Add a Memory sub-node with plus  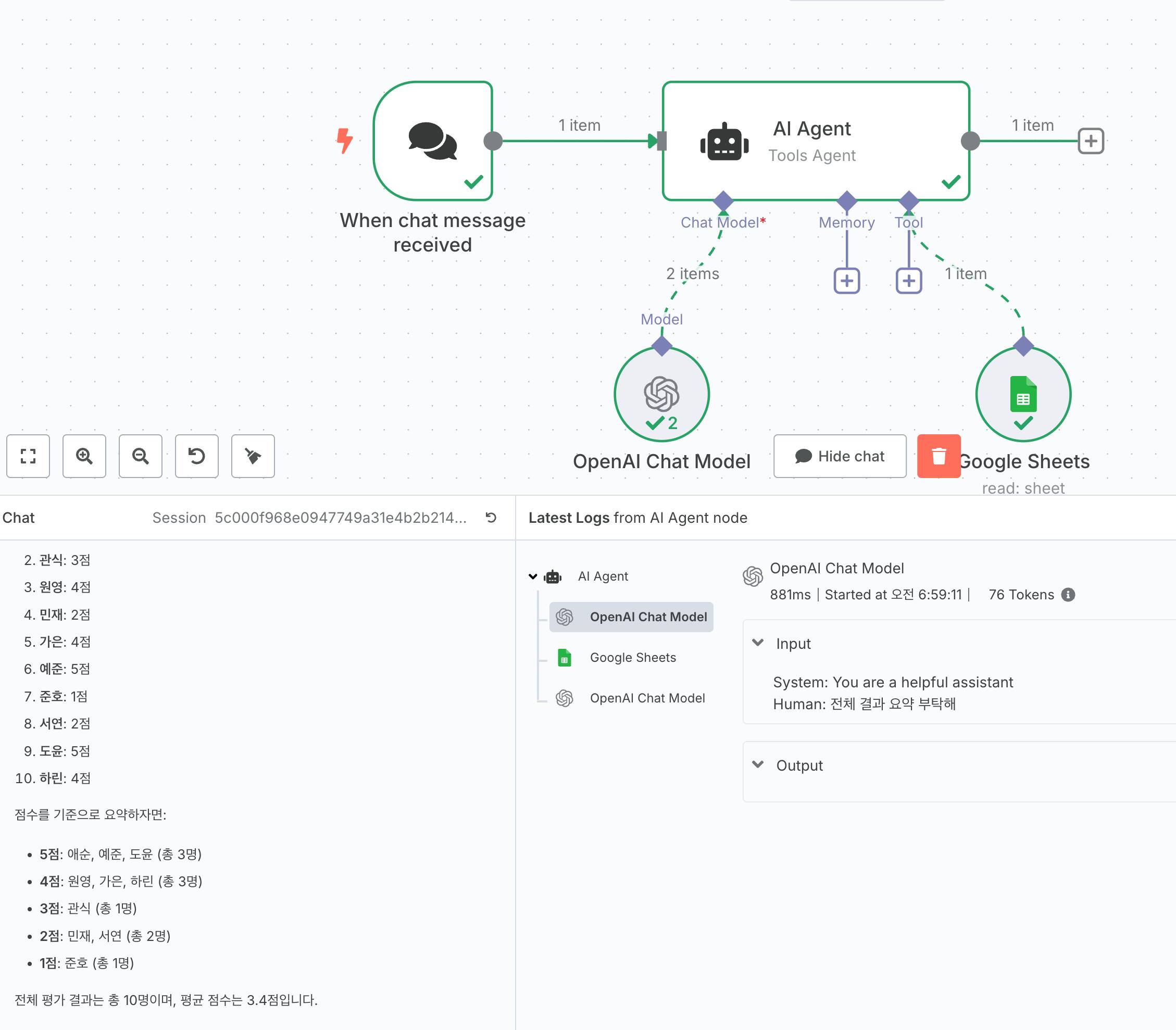tap(847, 281)
